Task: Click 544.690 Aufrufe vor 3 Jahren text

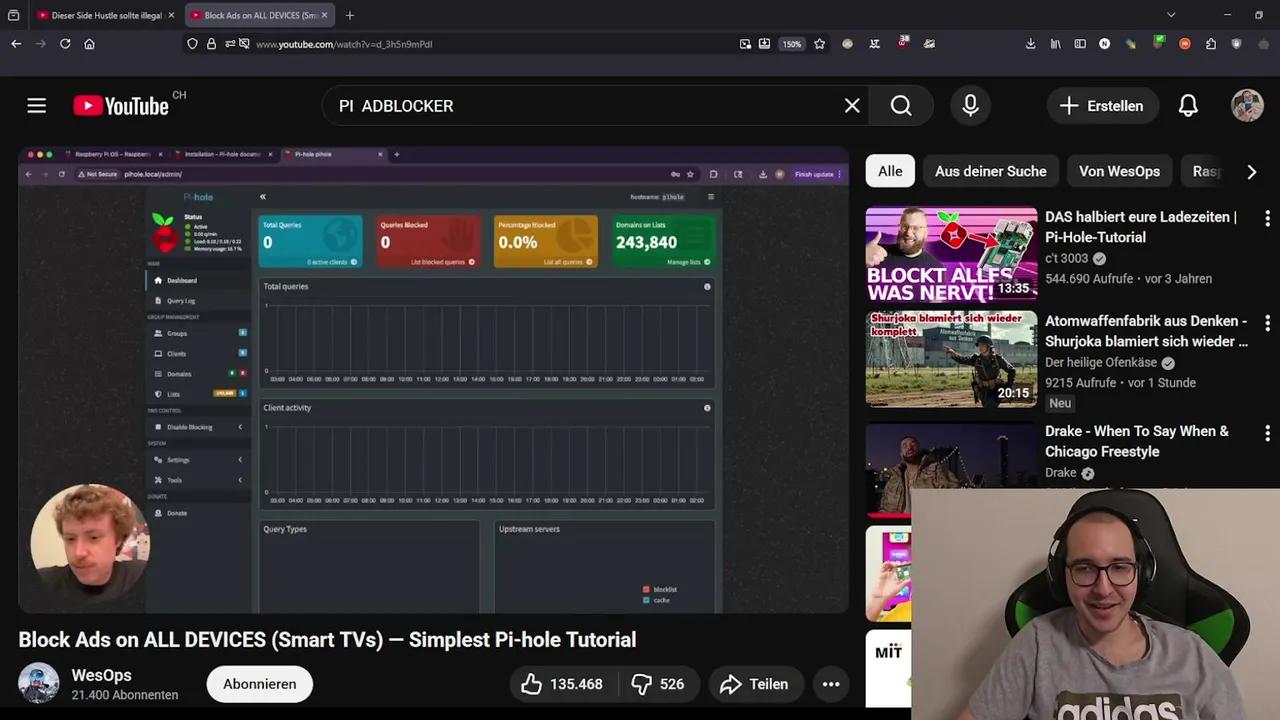Action: click(1128, 279)
